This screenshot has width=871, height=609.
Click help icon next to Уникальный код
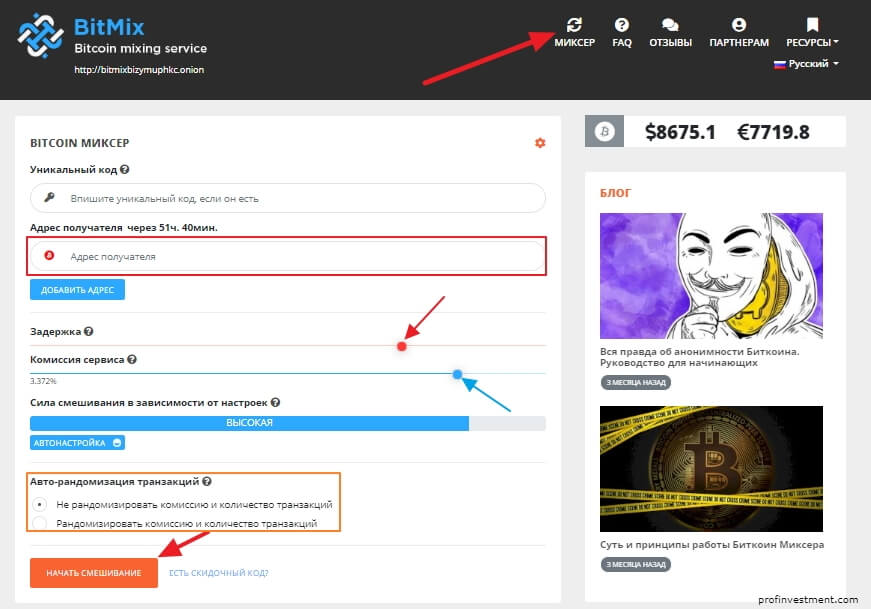[x=125, y=170]
